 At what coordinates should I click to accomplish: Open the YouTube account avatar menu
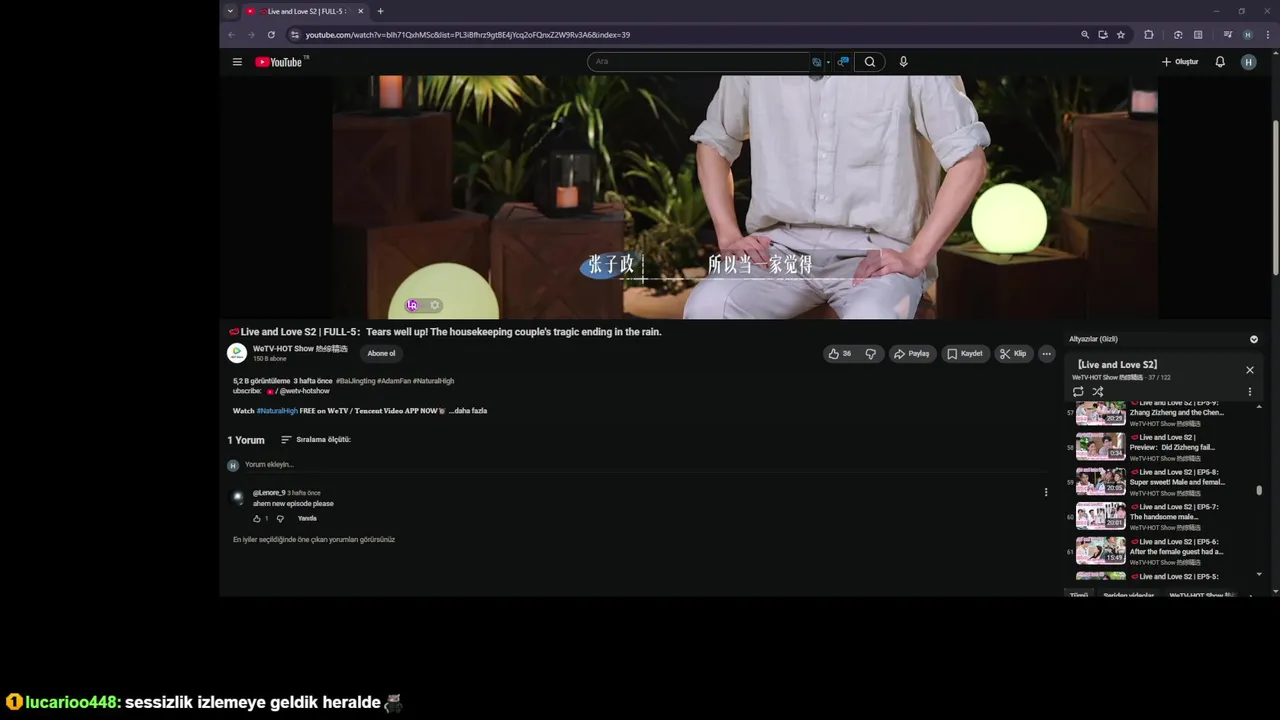(1248, 62)
